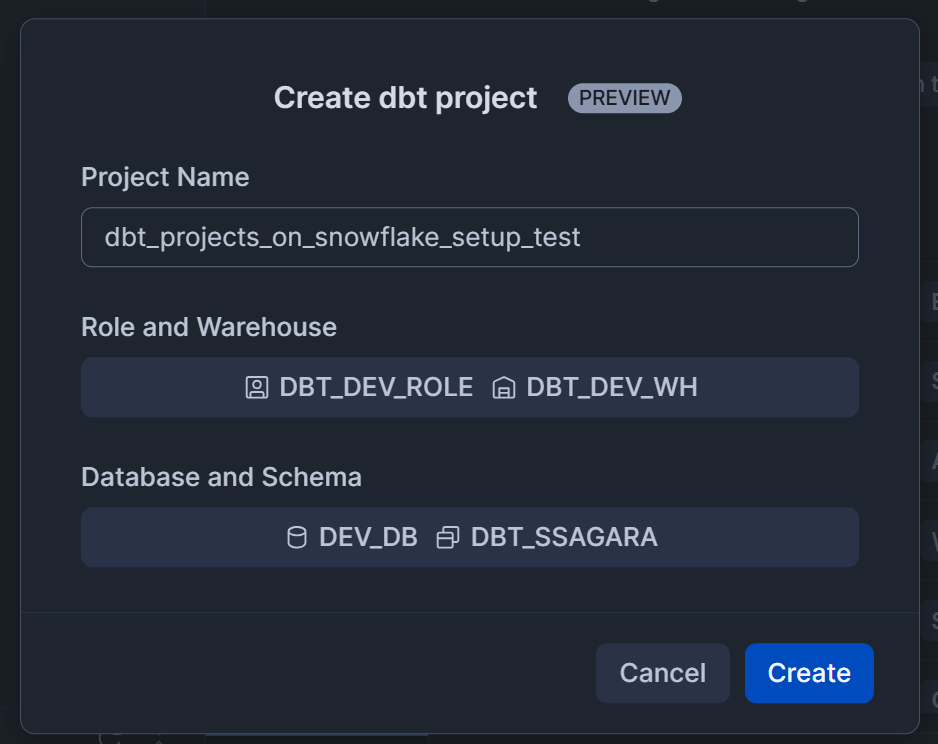Image resolution: width=938 pixels, height=744 pixels.
Task: Click the role person icon beside DBT_DEV_ROLE
Action: 257,388
